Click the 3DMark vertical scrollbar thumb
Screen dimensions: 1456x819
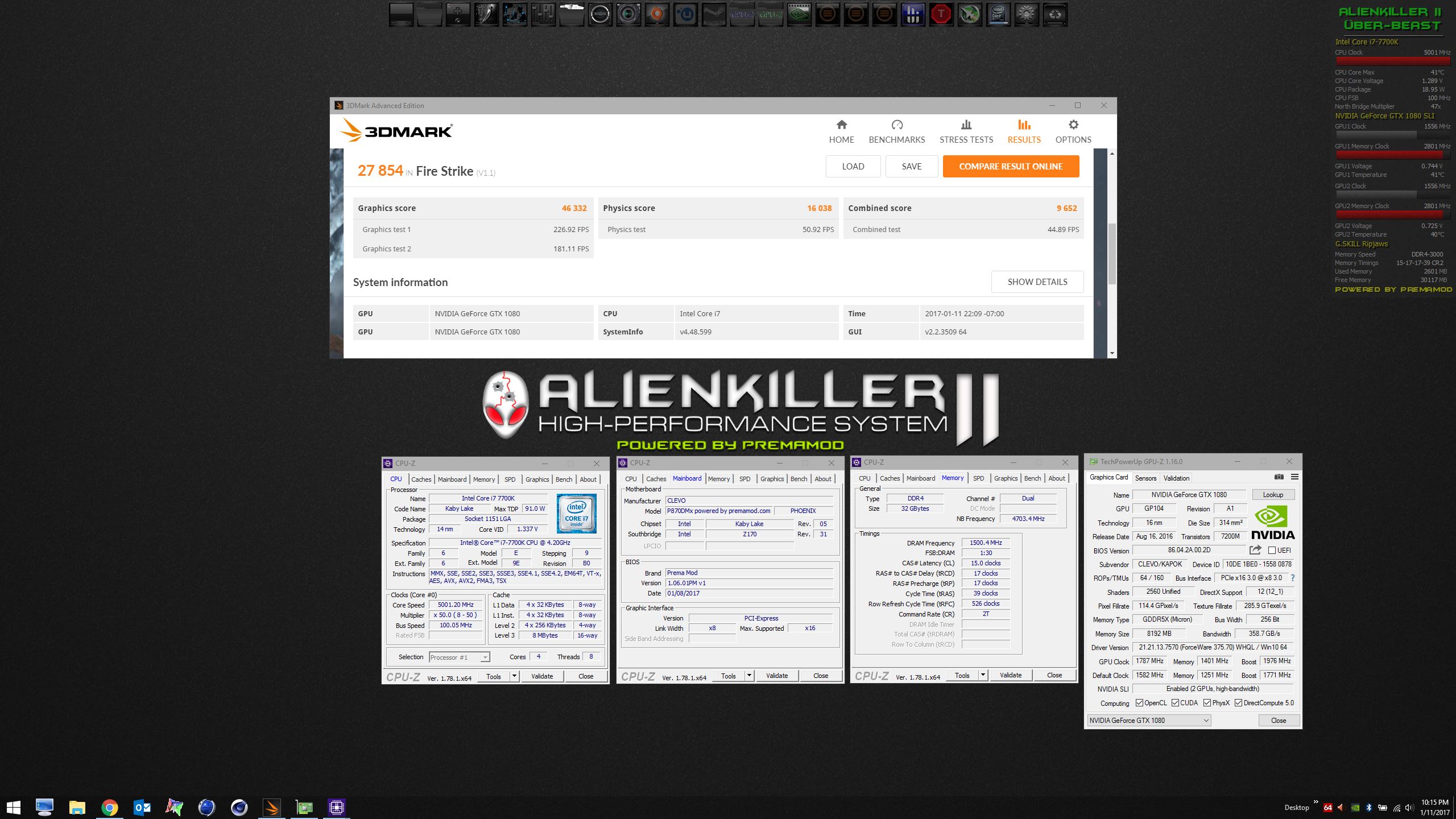coord(1111,254)
